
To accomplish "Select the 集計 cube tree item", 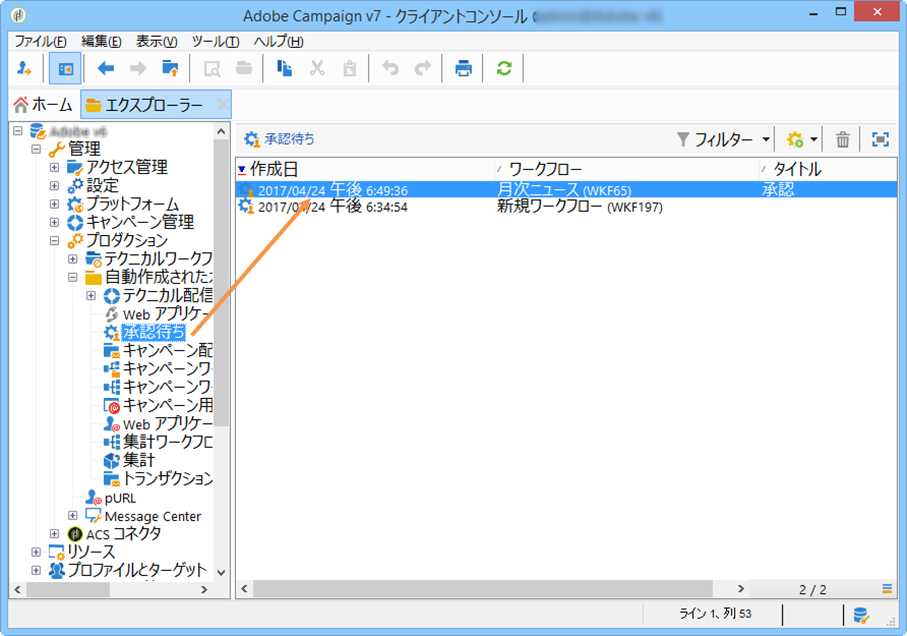I will 138,460.
